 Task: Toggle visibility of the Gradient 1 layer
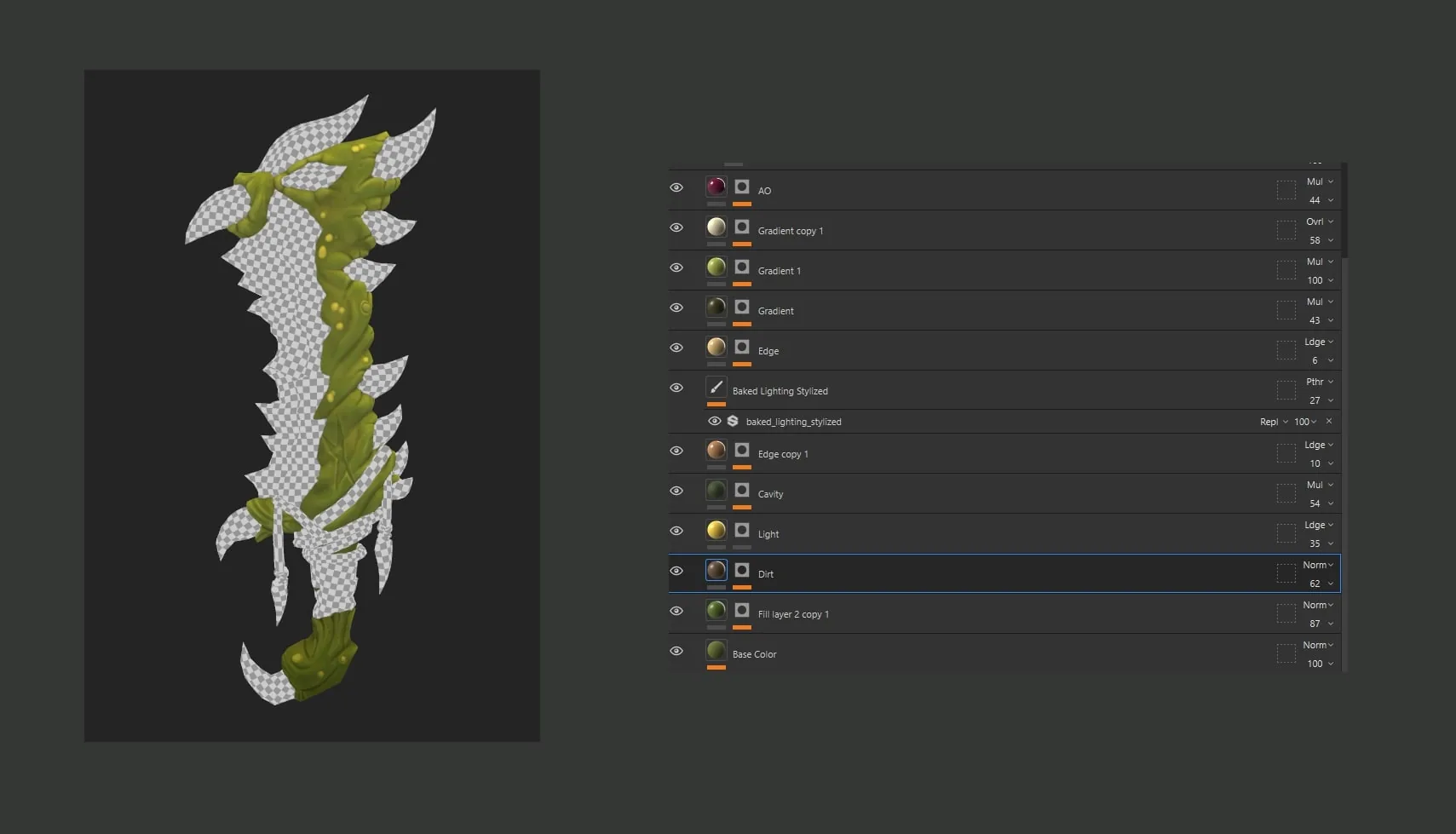(676, 267)
